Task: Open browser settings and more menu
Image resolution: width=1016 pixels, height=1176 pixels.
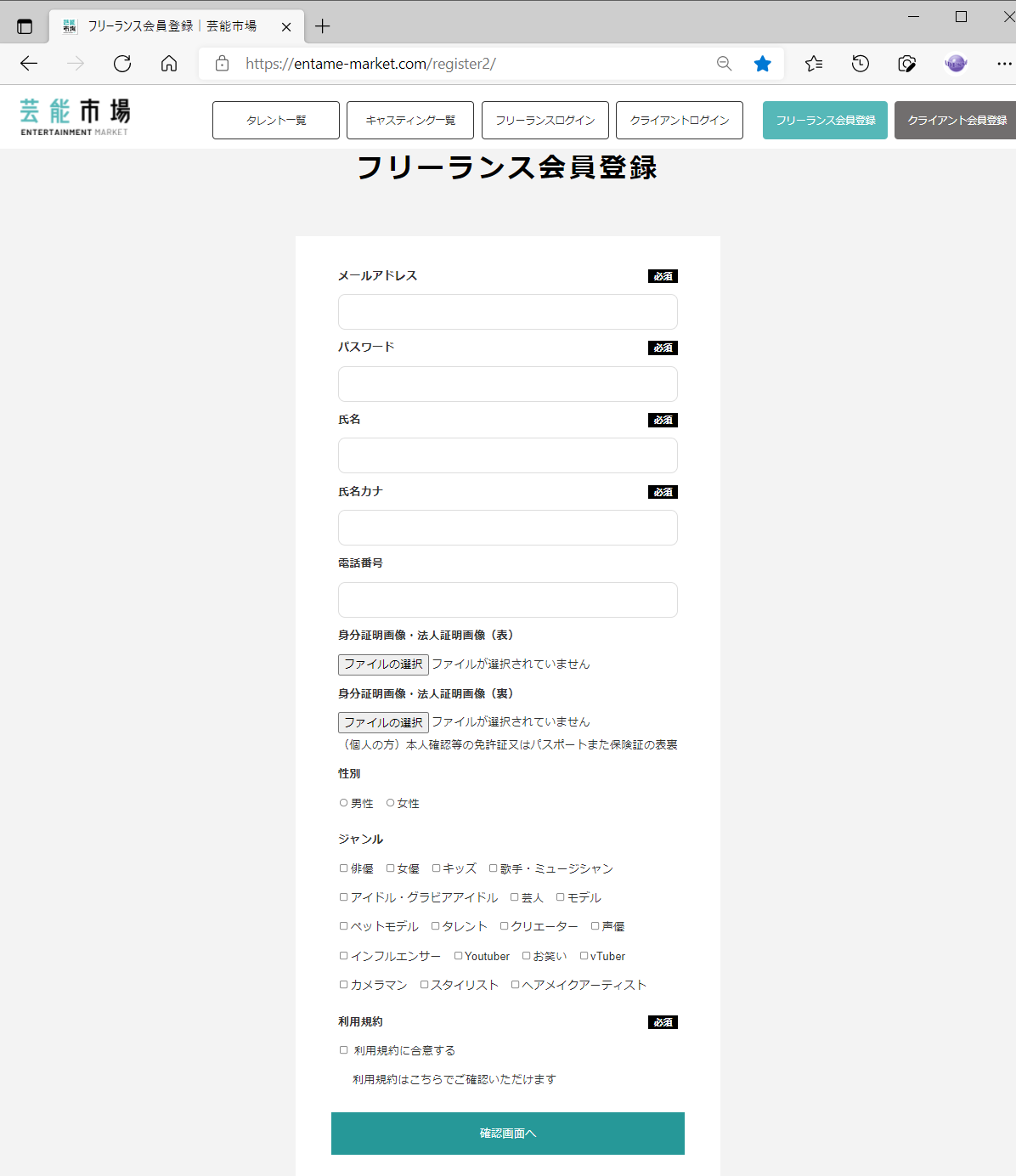Action: click(1004, 64)
